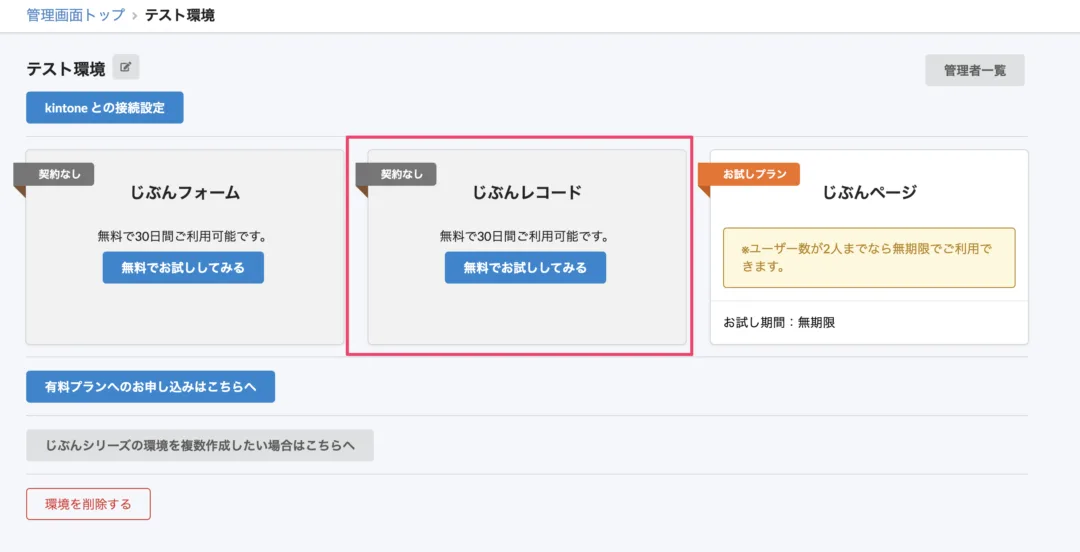
Task: Open the 管理画面トップ breadcrumb link
Action: pyautogui.click(x=76, y=15)
